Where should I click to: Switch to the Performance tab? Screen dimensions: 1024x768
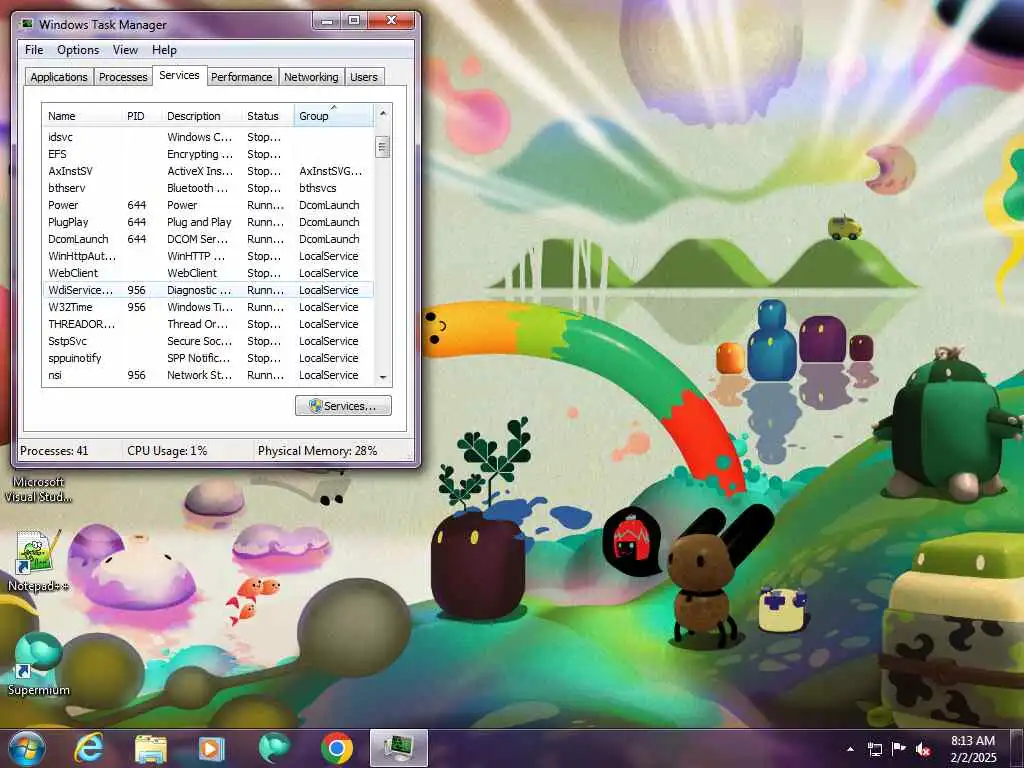[x=242, y=77]
